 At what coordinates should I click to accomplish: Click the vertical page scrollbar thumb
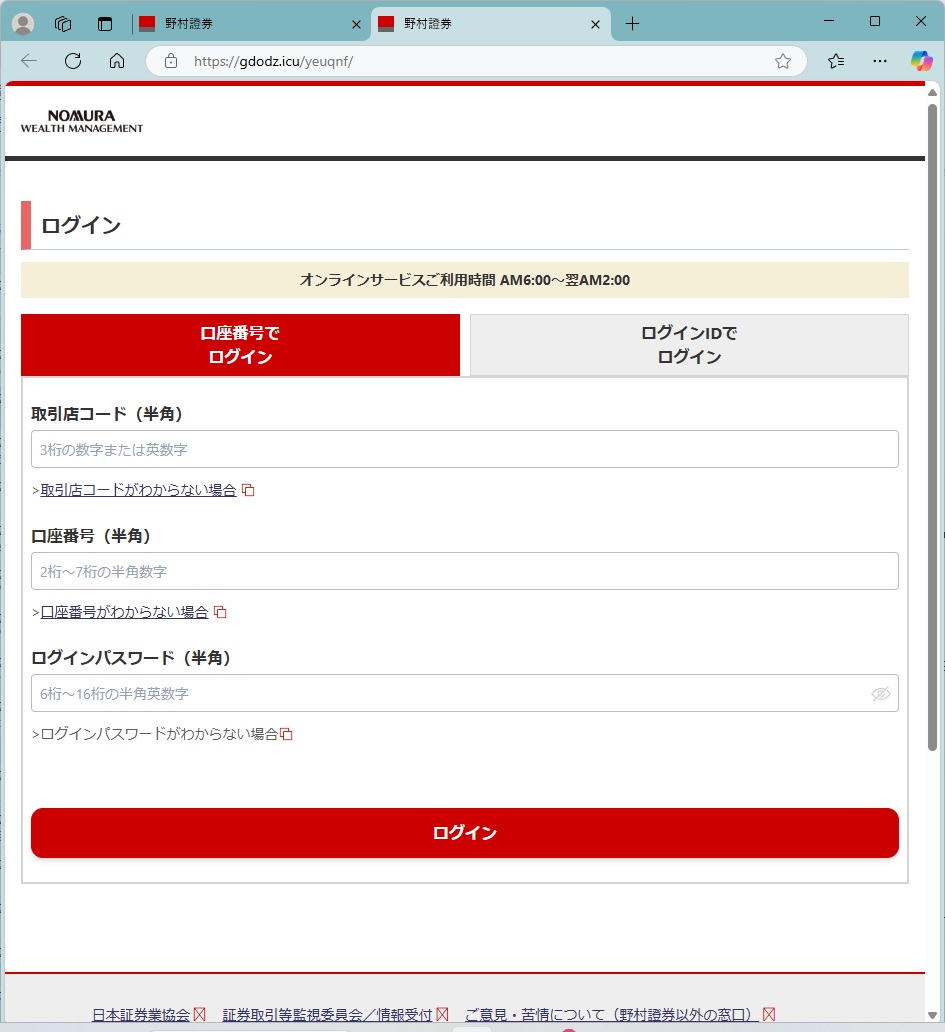coord(932,426)
